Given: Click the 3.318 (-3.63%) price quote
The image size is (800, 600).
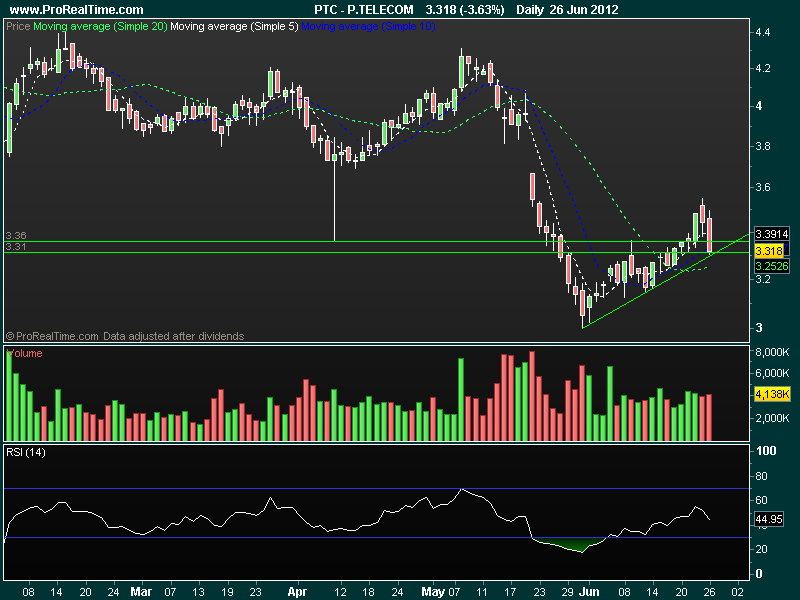Looking at the screenshot, I should (x=465, y=10).
